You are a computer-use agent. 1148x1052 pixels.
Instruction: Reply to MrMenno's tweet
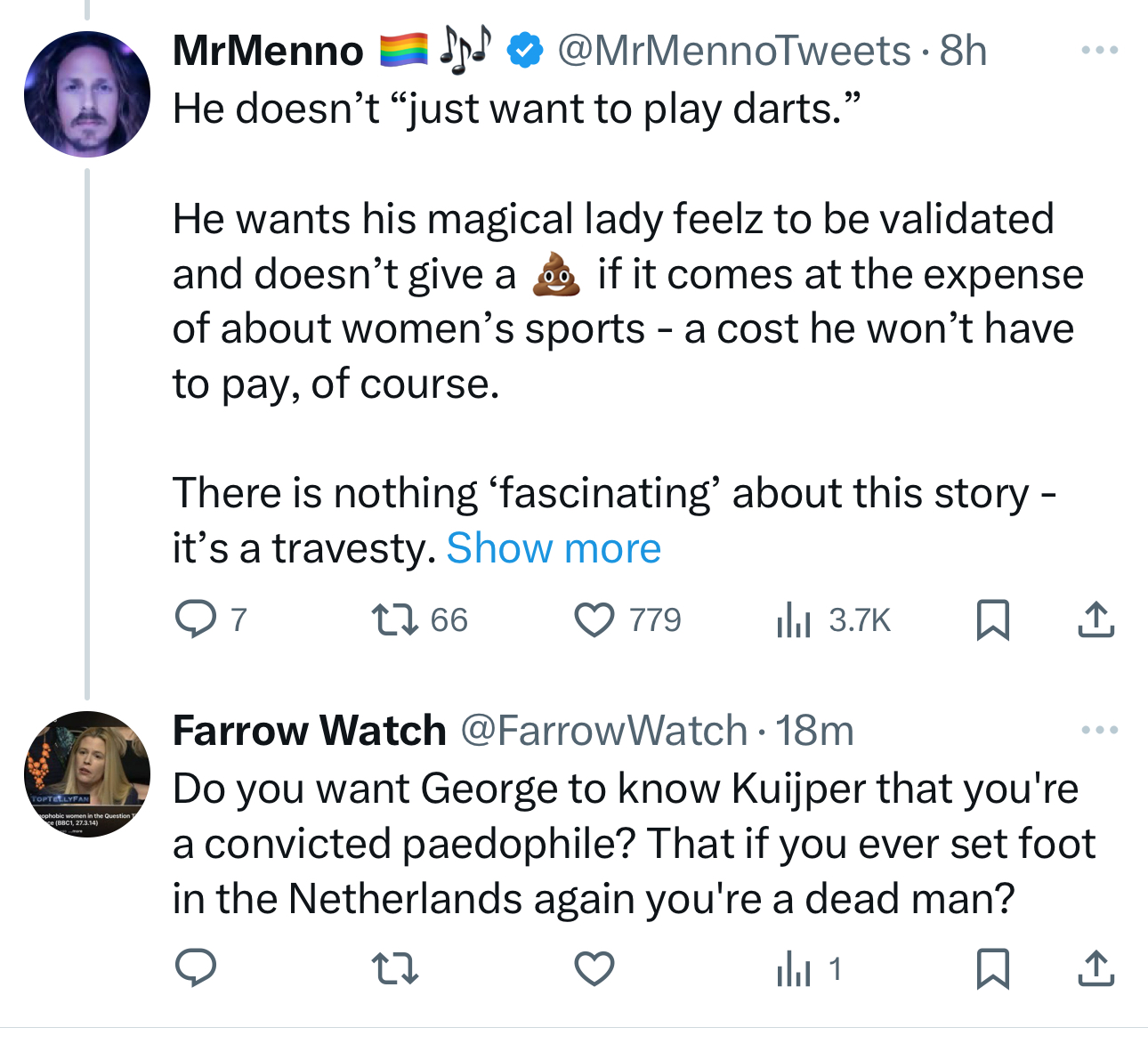[195, 619]
